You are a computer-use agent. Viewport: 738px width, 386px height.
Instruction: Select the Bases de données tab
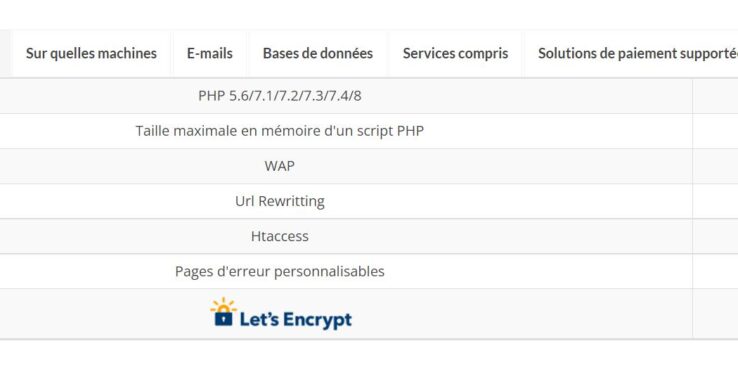(318, 54)
